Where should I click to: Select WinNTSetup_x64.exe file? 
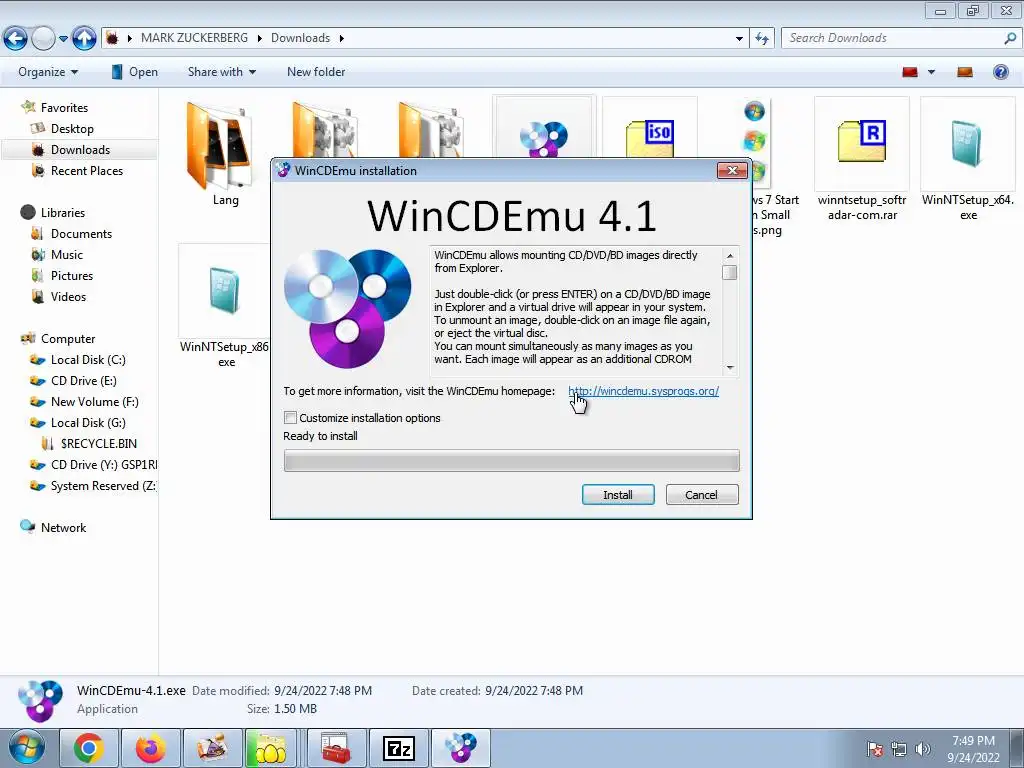point(968,160)
